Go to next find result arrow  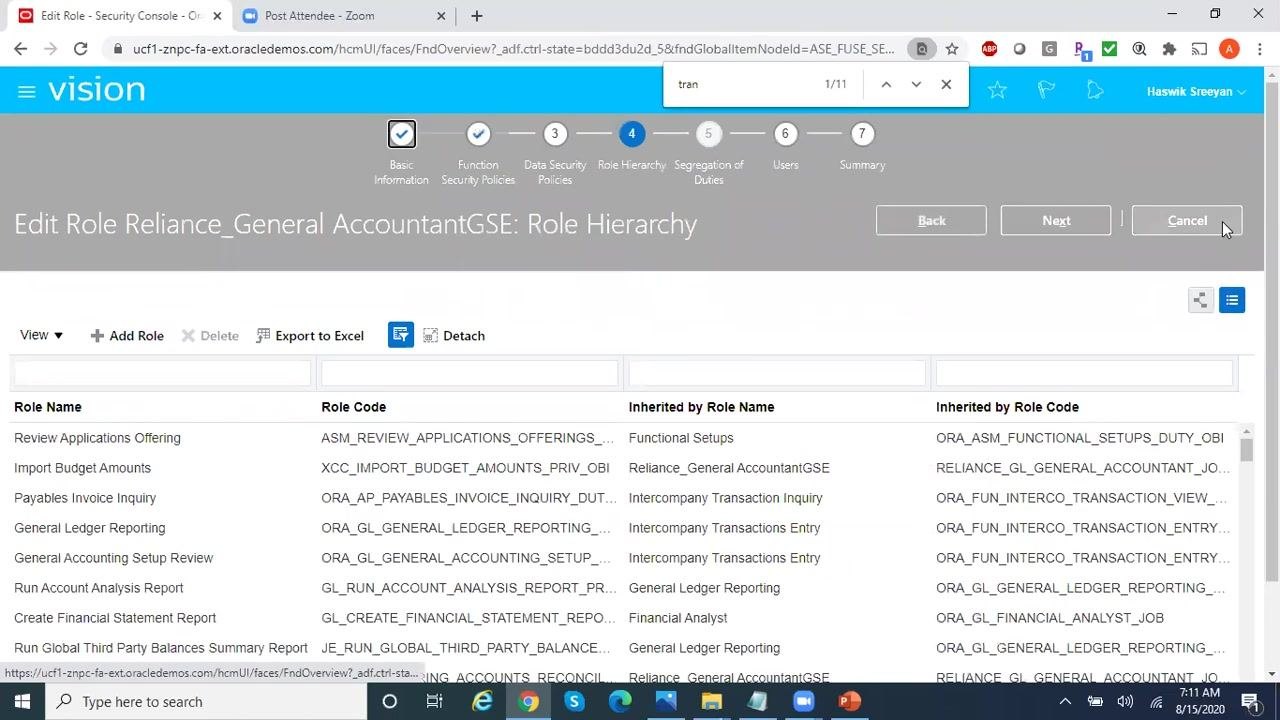click(x=916, y=85)
